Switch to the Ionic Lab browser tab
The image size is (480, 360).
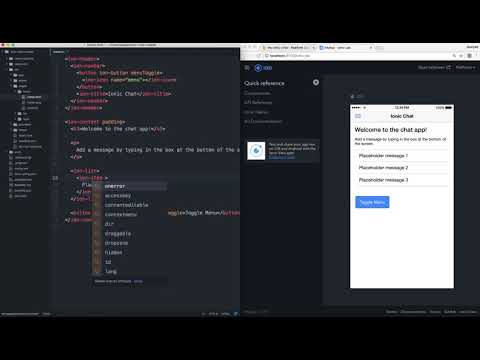346,48
